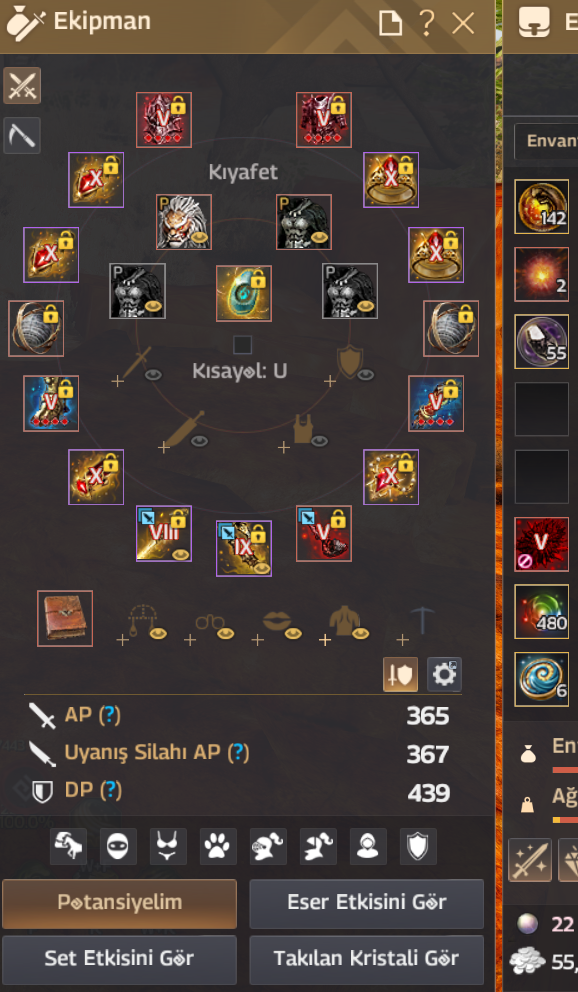Toggle eye on main weapon outfit slot
The height and width of the screenshot is (992, 578).
pyautogui.click(x=153, y=375)
